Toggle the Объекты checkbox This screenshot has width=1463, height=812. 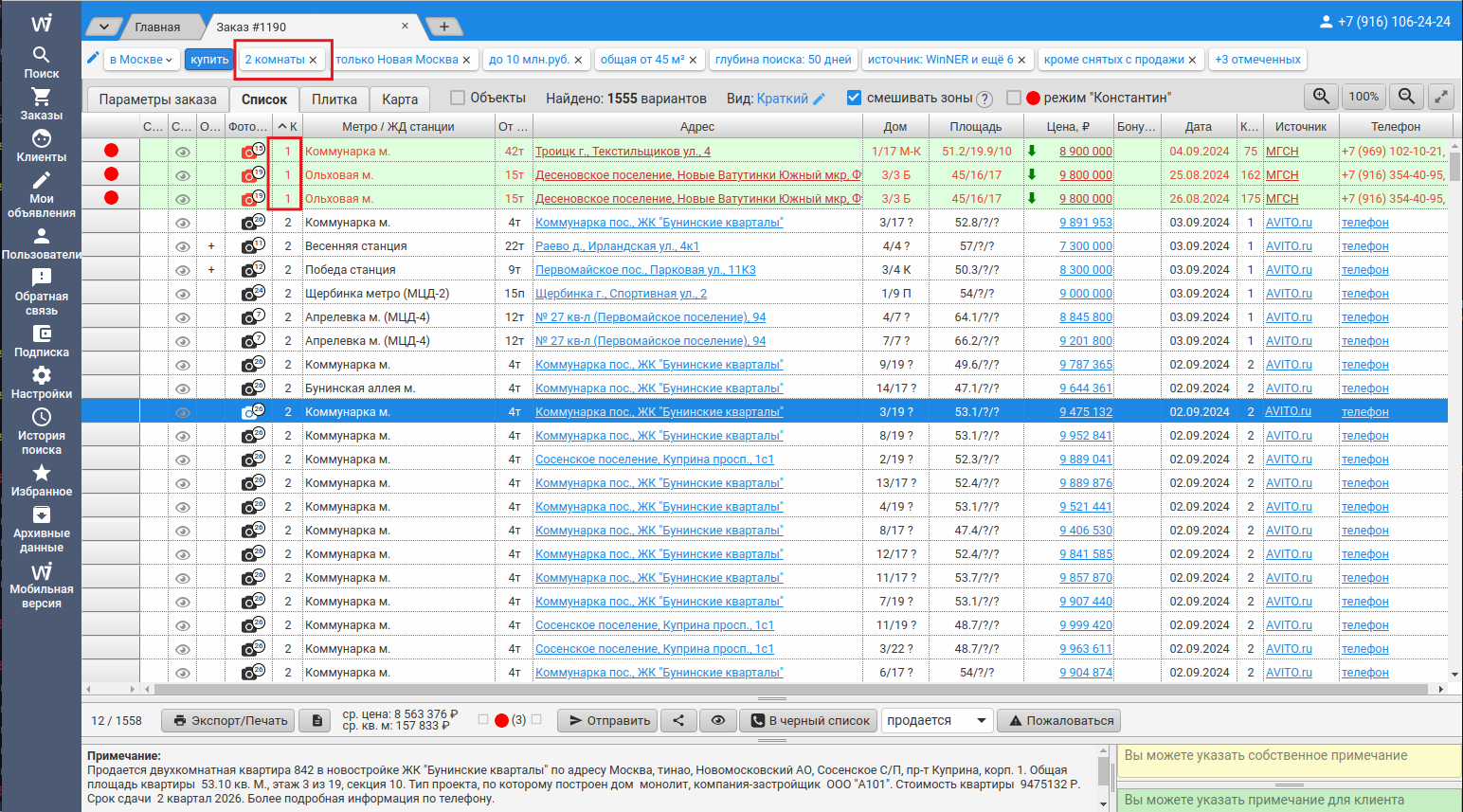coord(458,98)
